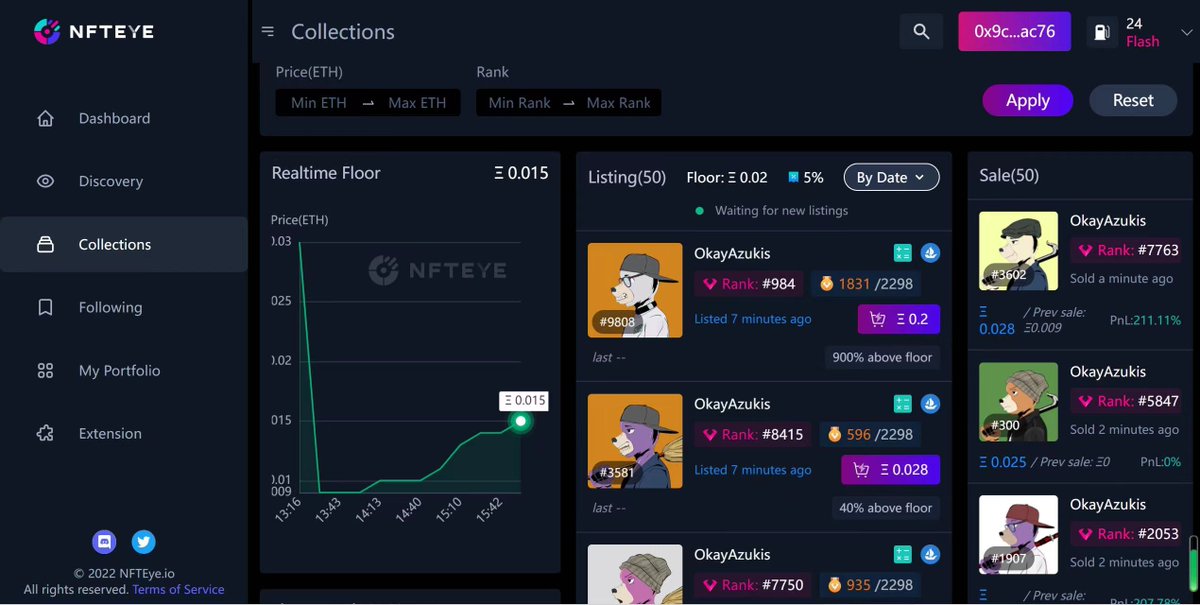Screen dimensions: 1200x605
Task: Click the 5% royalty icon in Listing header
Action: click(794, 177)
